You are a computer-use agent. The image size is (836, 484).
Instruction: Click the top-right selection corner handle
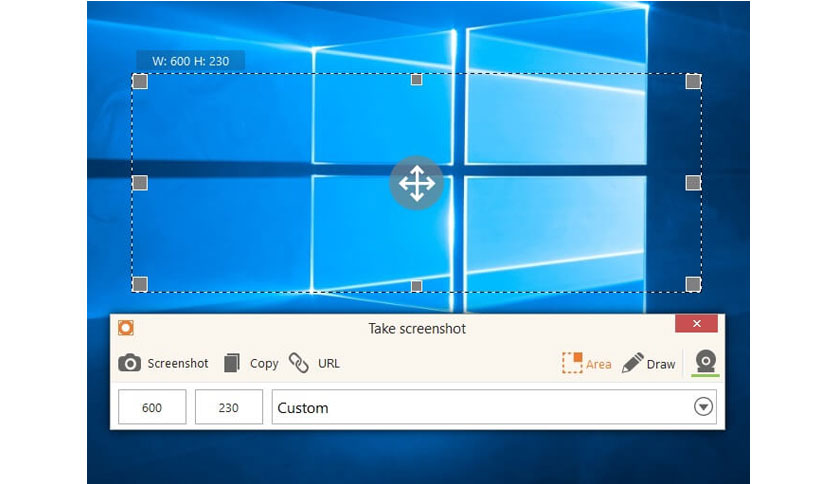[693, 82]
